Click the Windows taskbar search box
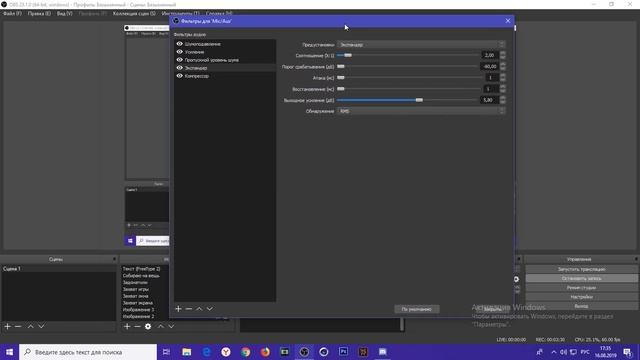This screenshot has height=360, width=640. [88, 352]
